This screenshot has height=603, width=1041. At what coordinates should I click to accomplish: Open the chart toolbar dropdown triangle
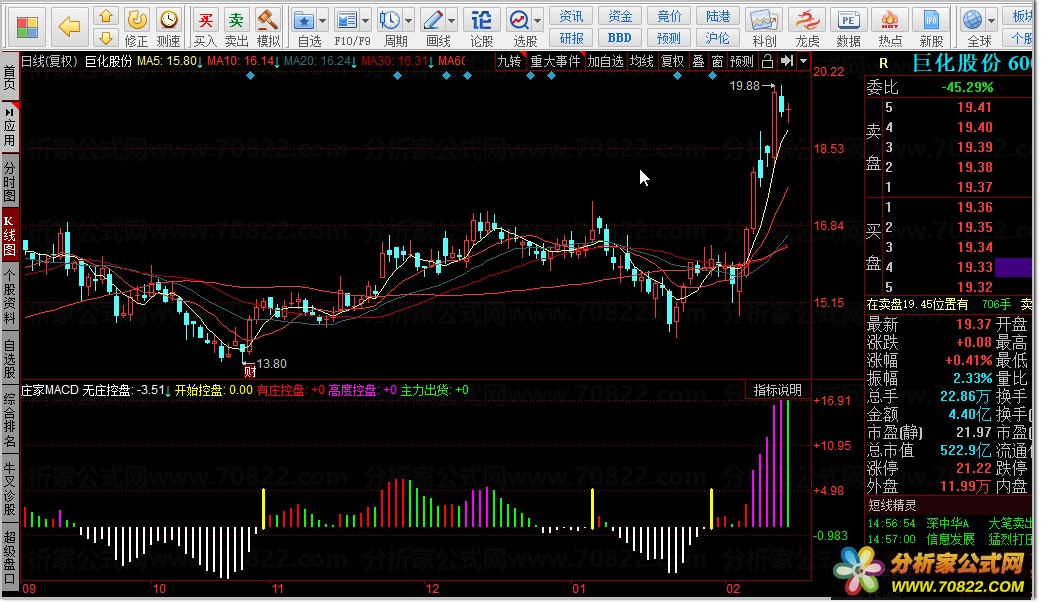[803, 62]
